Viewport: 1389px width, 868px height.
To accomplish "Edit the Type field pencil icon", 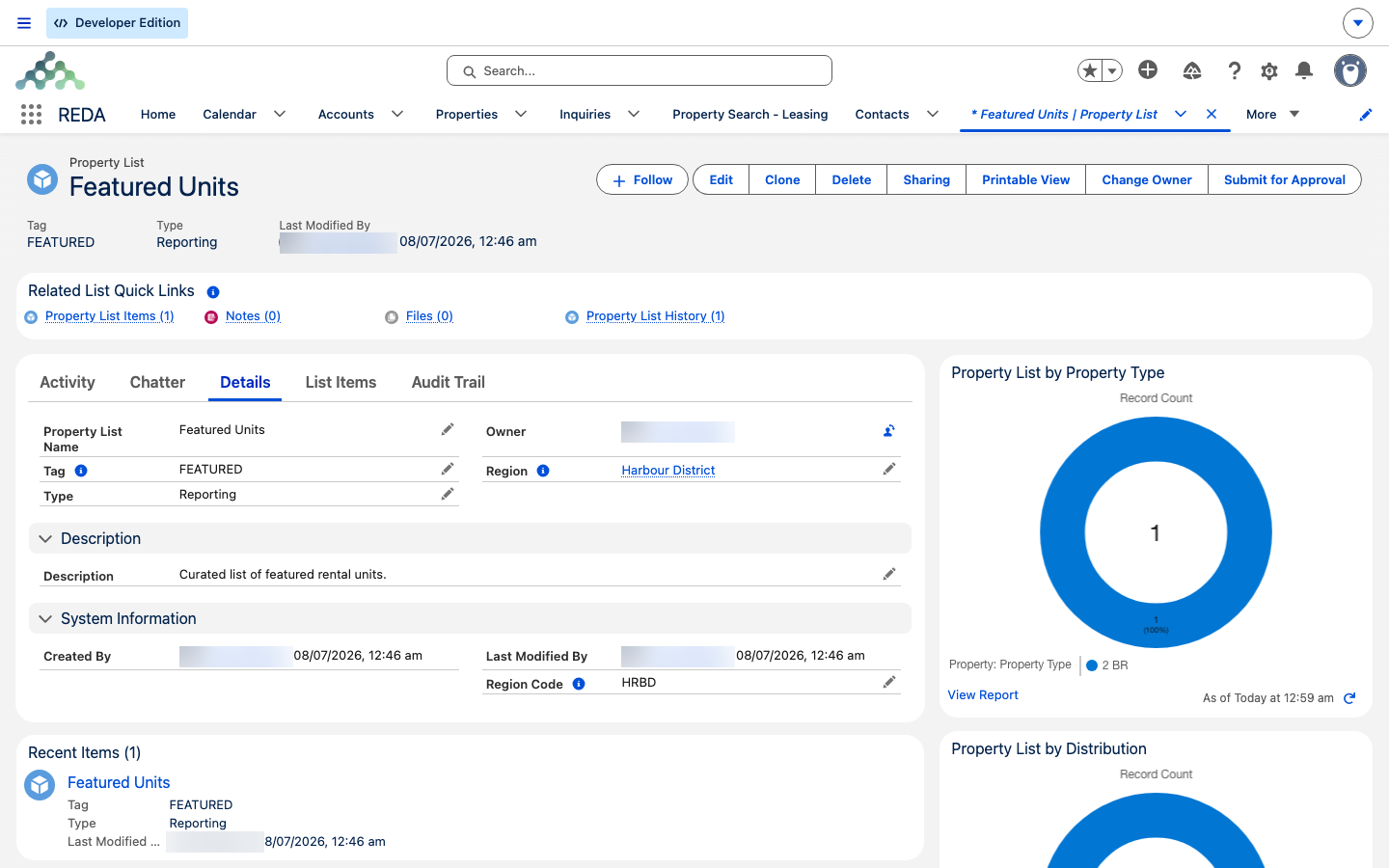I will click(448, 494).
